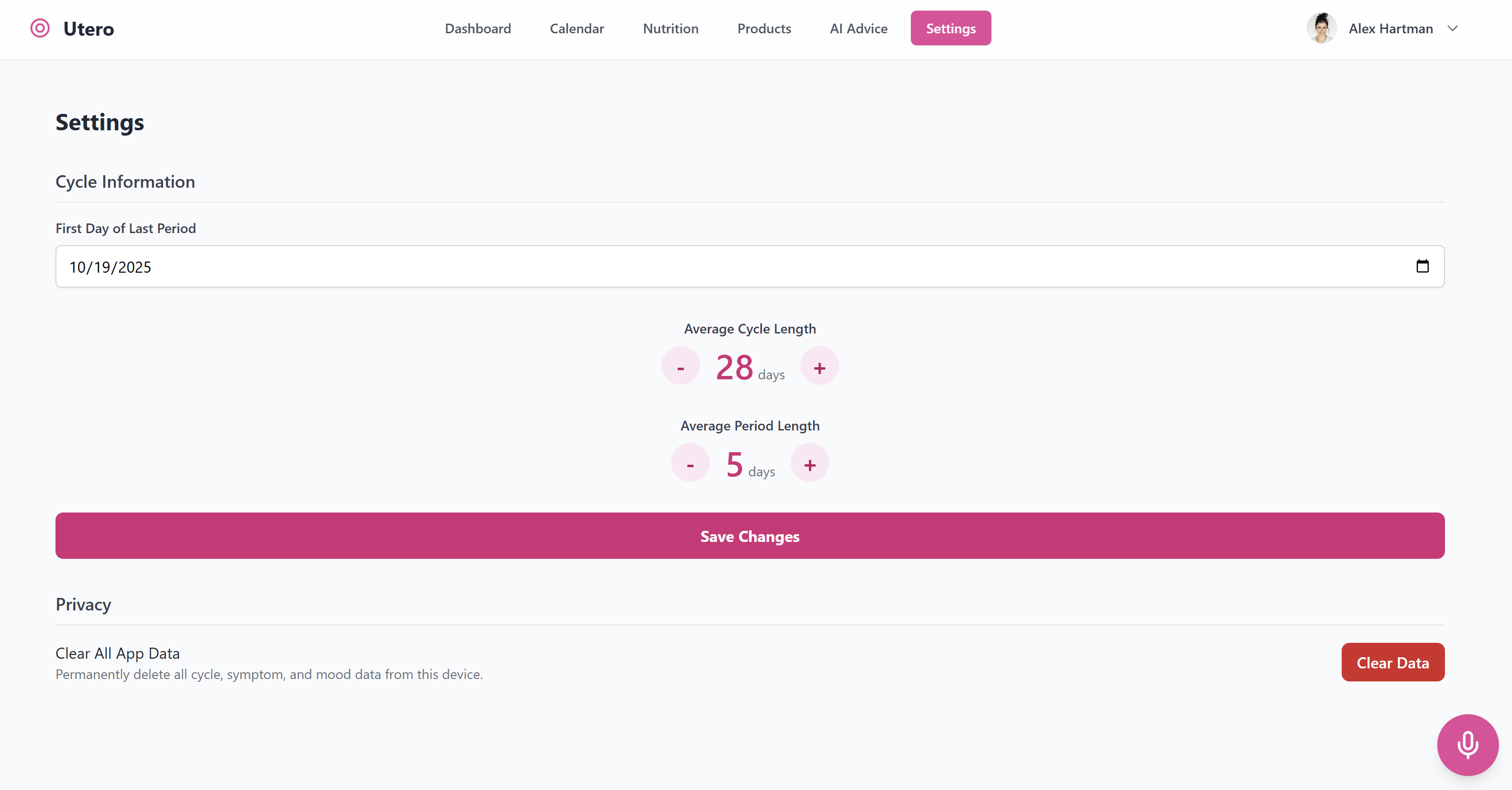Image resolution: width=1512 pixels, height=790 pixels.
Task: Open the Dashboard nav item
Action: tap(478, 28)
